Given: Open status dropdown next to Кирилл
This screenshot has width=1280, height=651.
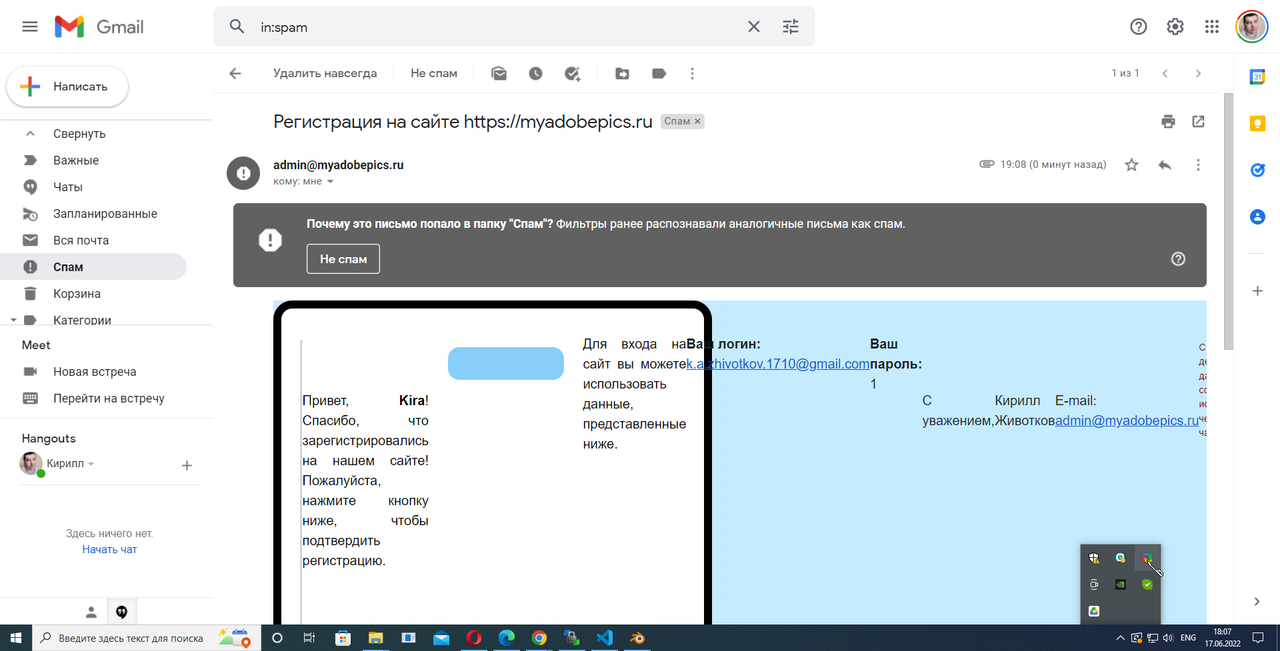Looking at the screenshot, I should (x=91, y=465).
